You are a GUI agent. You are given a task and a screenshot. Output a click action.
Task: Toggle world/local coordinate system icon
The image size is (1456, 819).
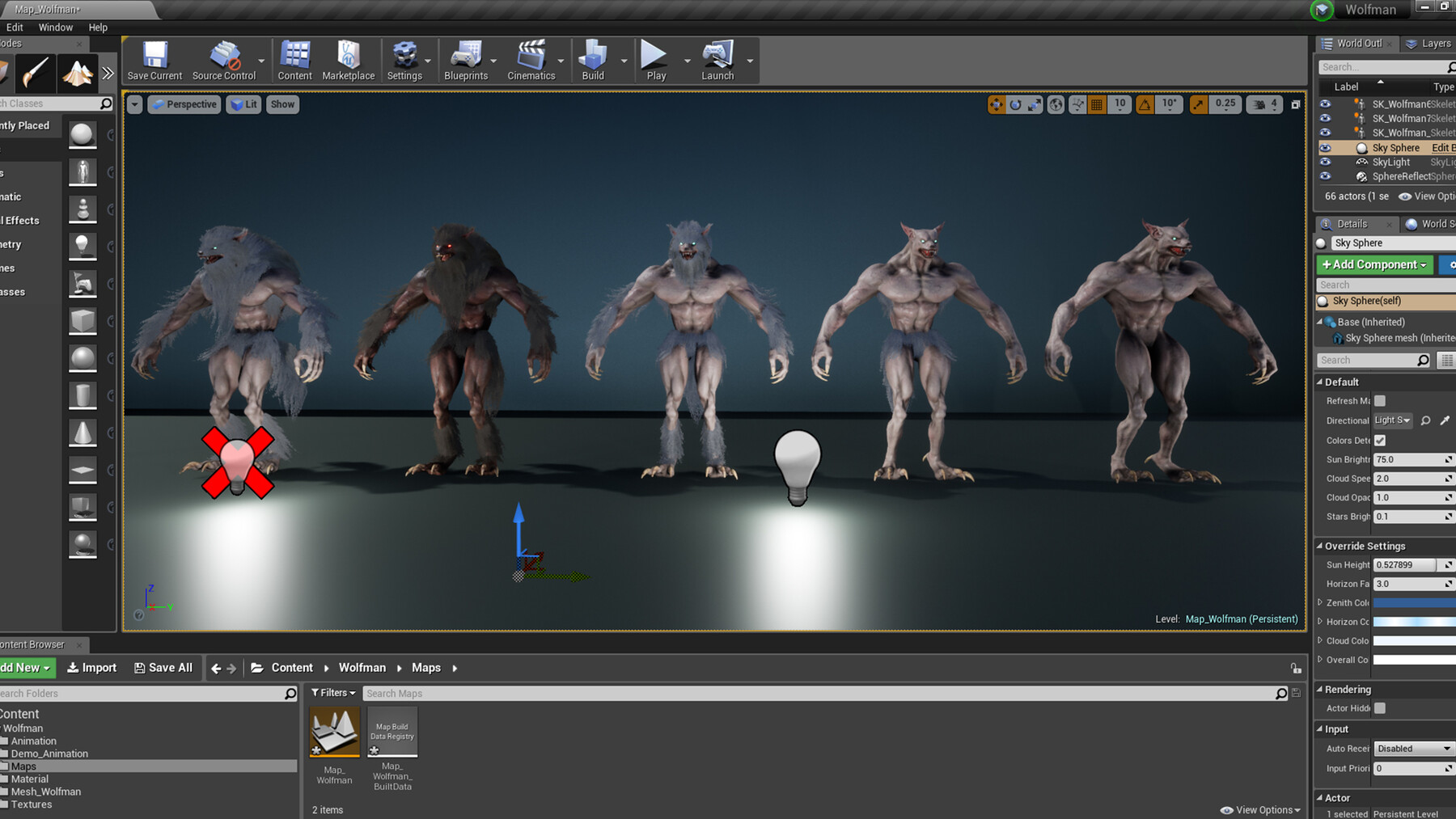[1056, 104]
